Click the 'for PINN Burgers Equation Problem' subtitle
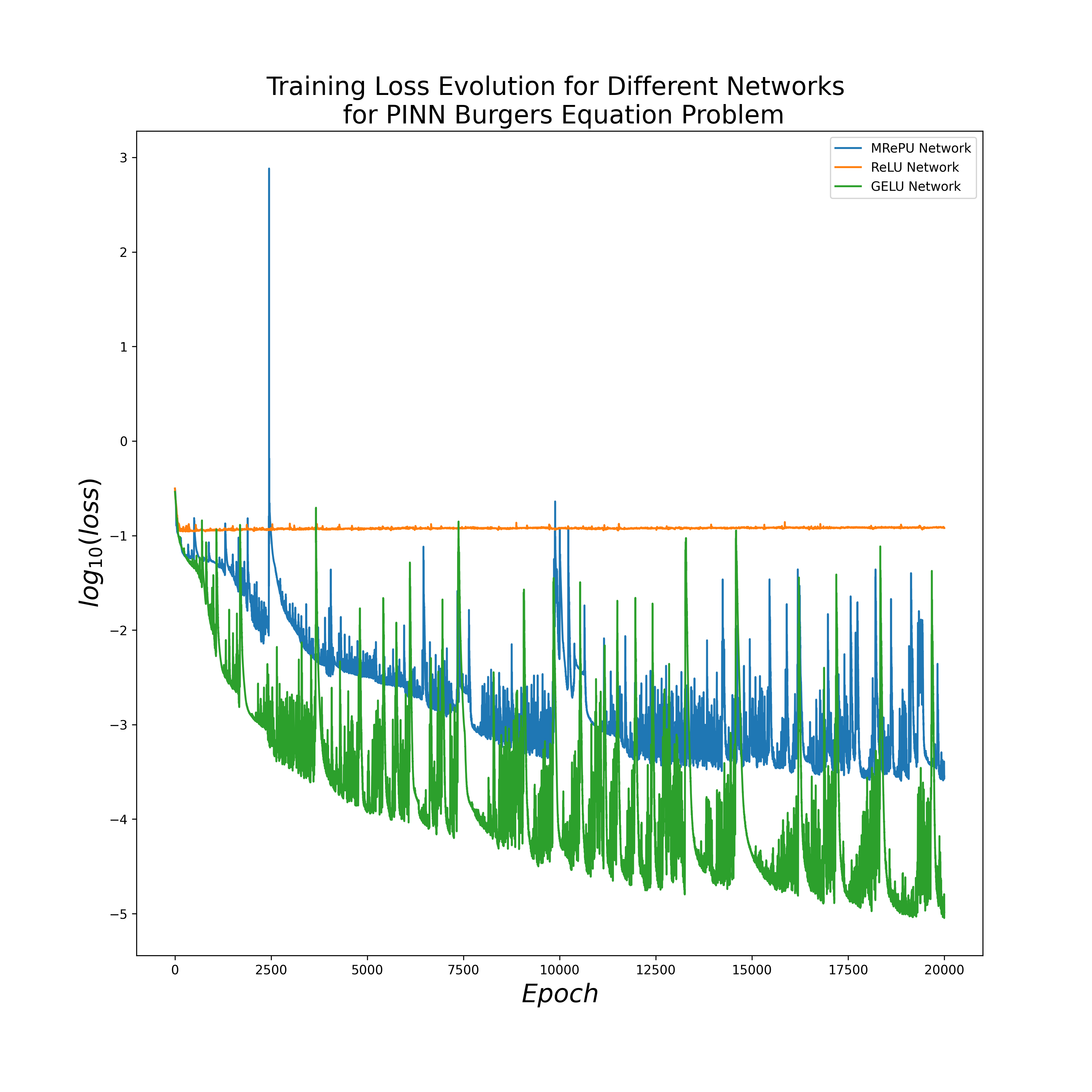 pyautogui.click(x=563, y=115)
